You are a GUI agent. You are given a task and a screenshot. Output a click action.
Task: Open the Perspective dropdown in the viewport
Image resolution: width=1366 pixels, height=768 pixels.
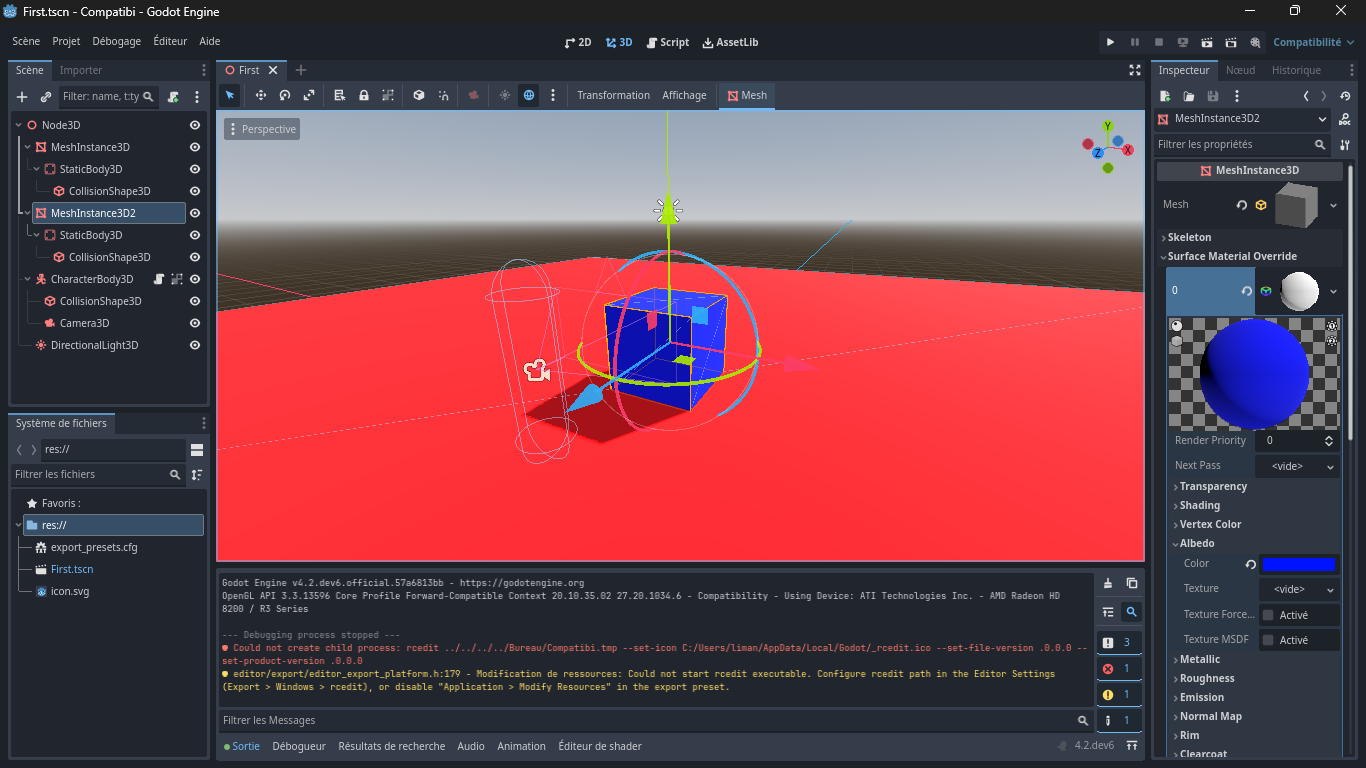click(x=261, y=129)
